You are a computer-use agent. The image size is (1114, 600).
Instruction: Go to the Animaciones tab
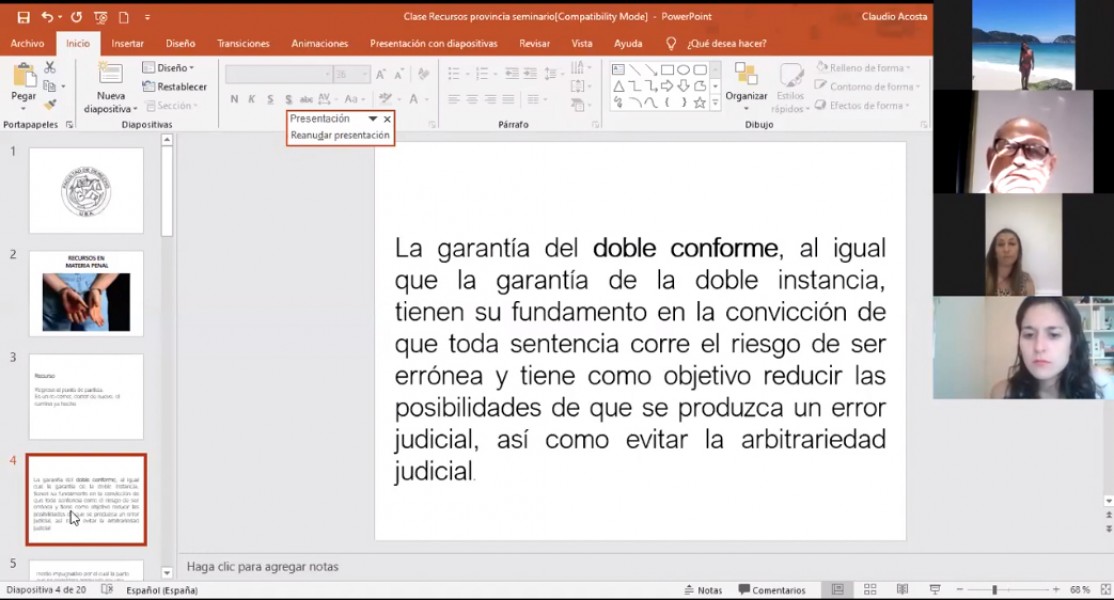click(x=320, y=43)
